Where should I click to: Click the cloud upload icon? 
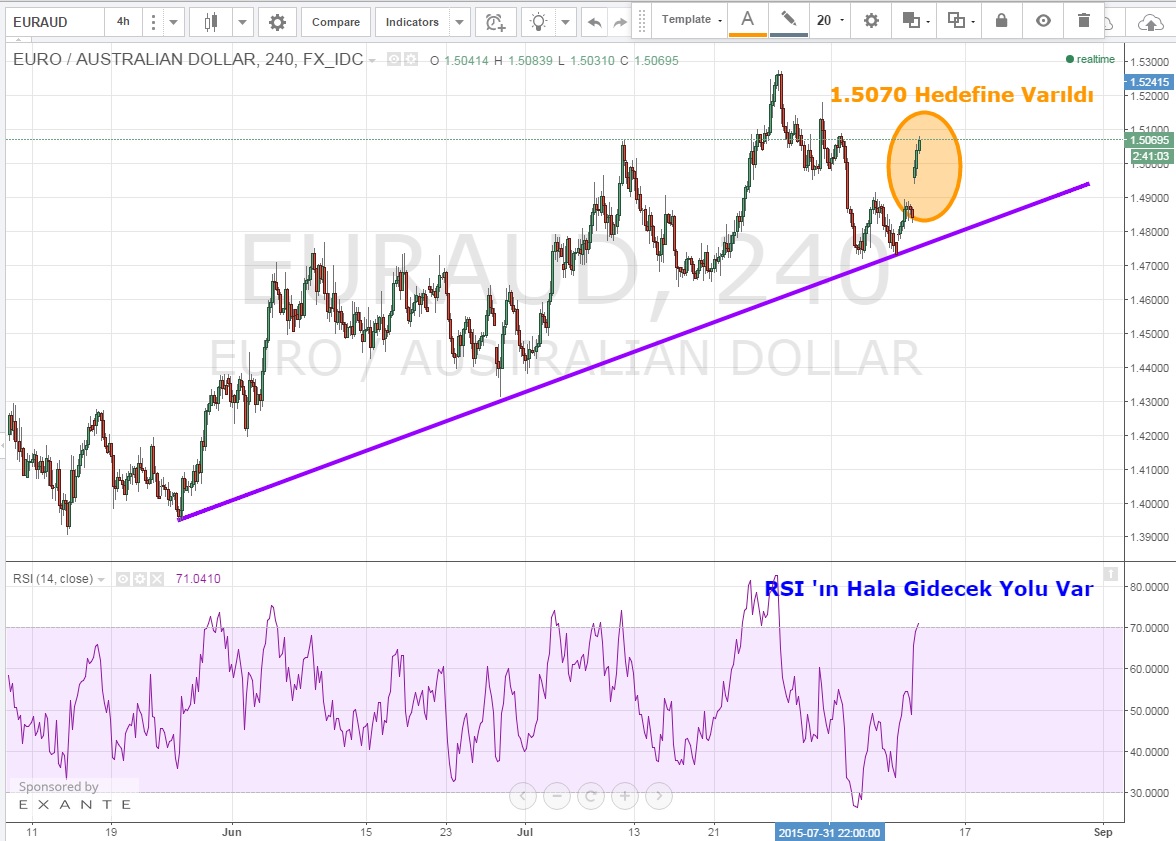click(1150, 21)
